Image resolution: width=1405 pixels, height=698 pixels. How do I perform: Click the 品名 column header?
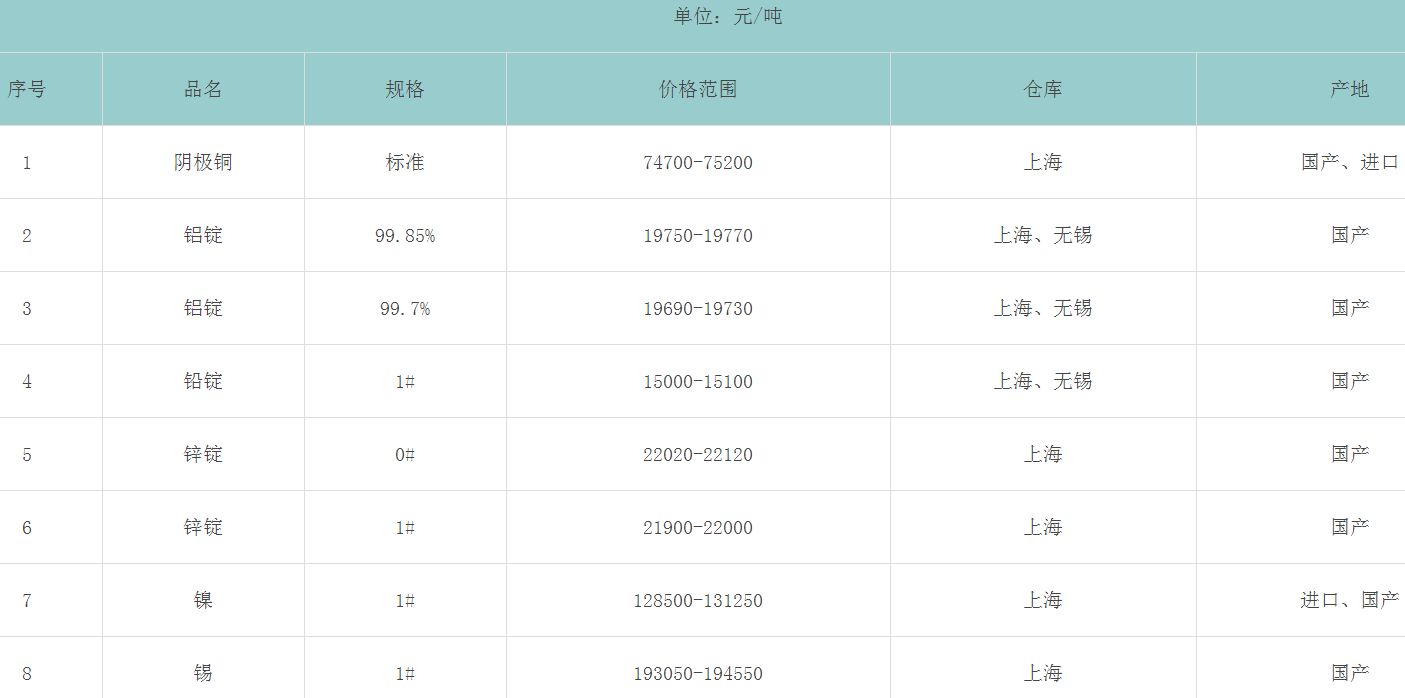(203, 89)
